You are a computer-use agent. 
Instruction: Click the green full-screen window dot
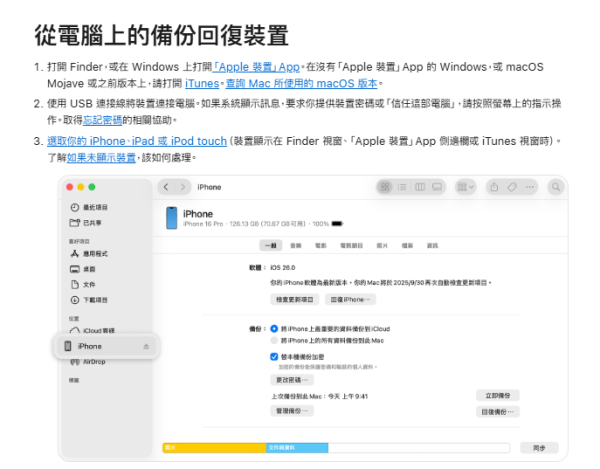[x=92, y=187]
